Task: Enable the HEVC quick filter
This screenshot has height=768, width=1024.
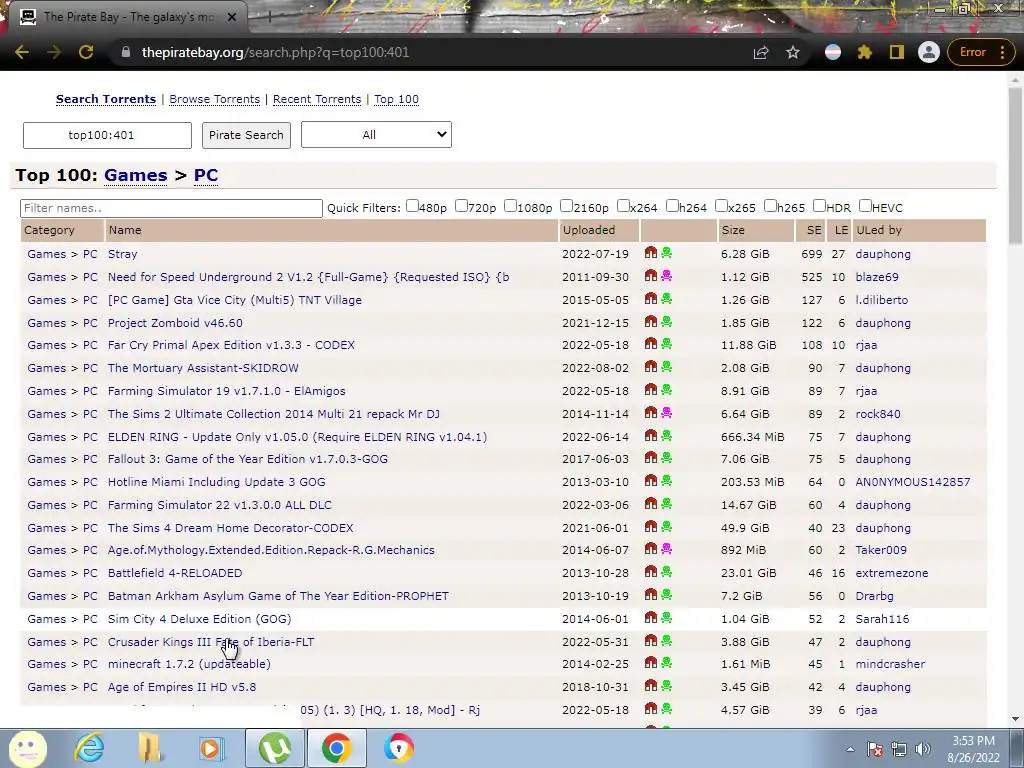Action: 865,206
